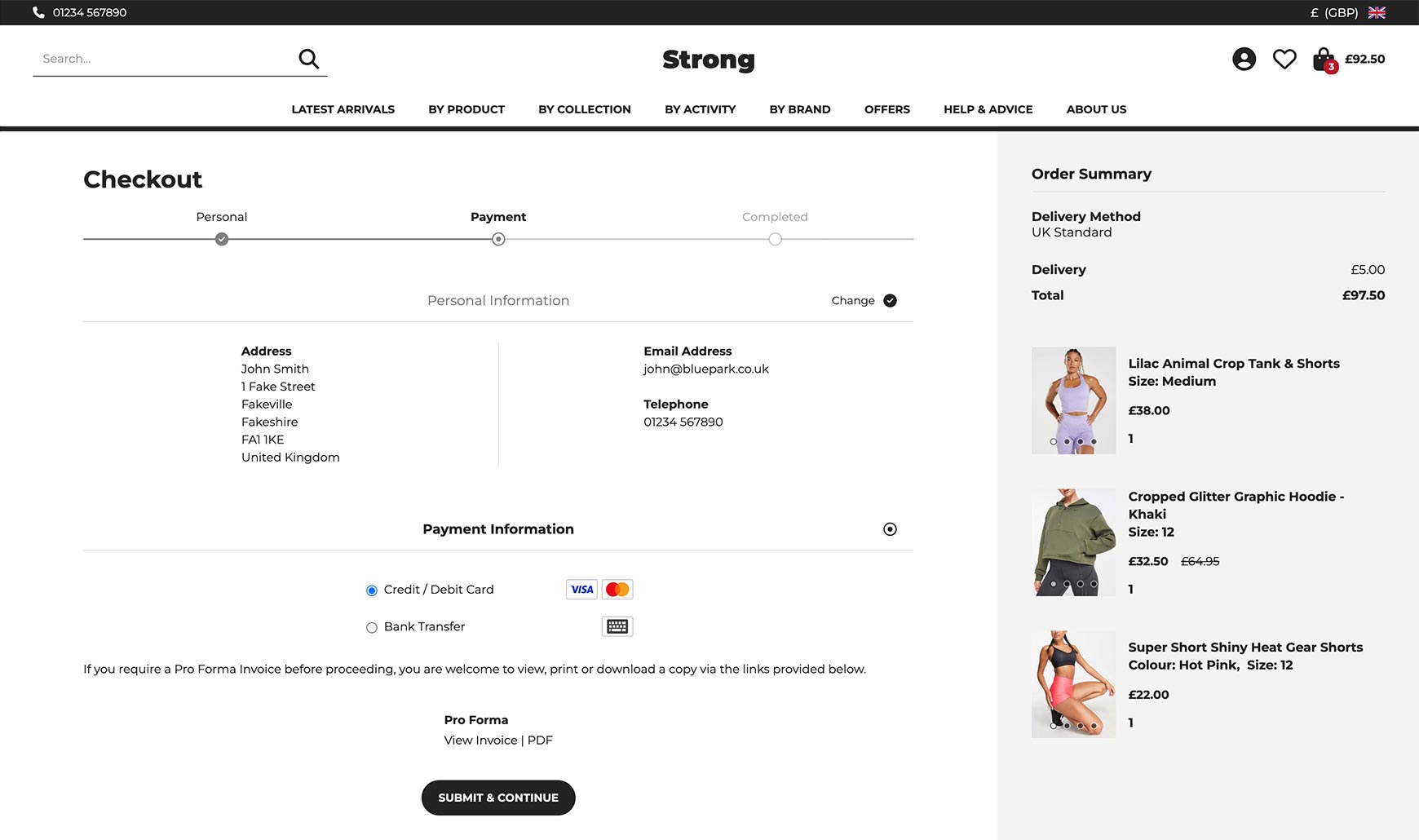
Task: Open the By Activity menu
Action: point(700,109)
